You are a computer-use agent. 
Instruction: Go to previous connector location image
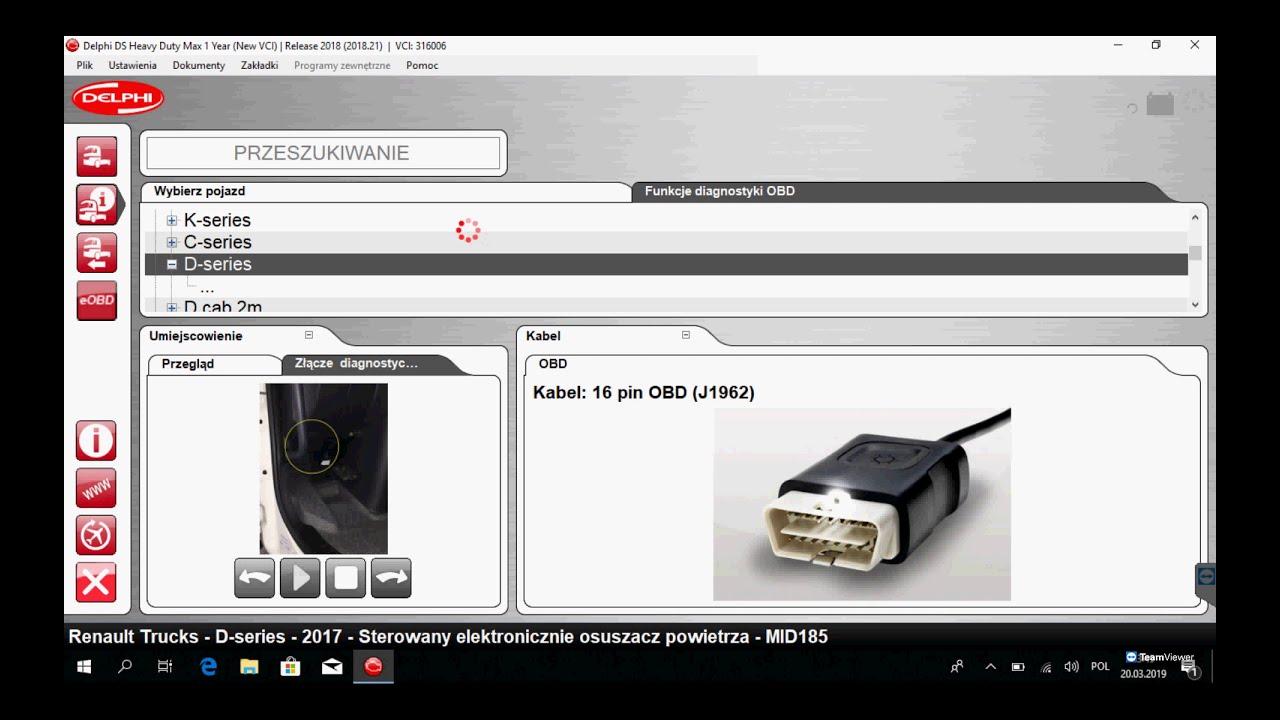click(x=254, y=578)
